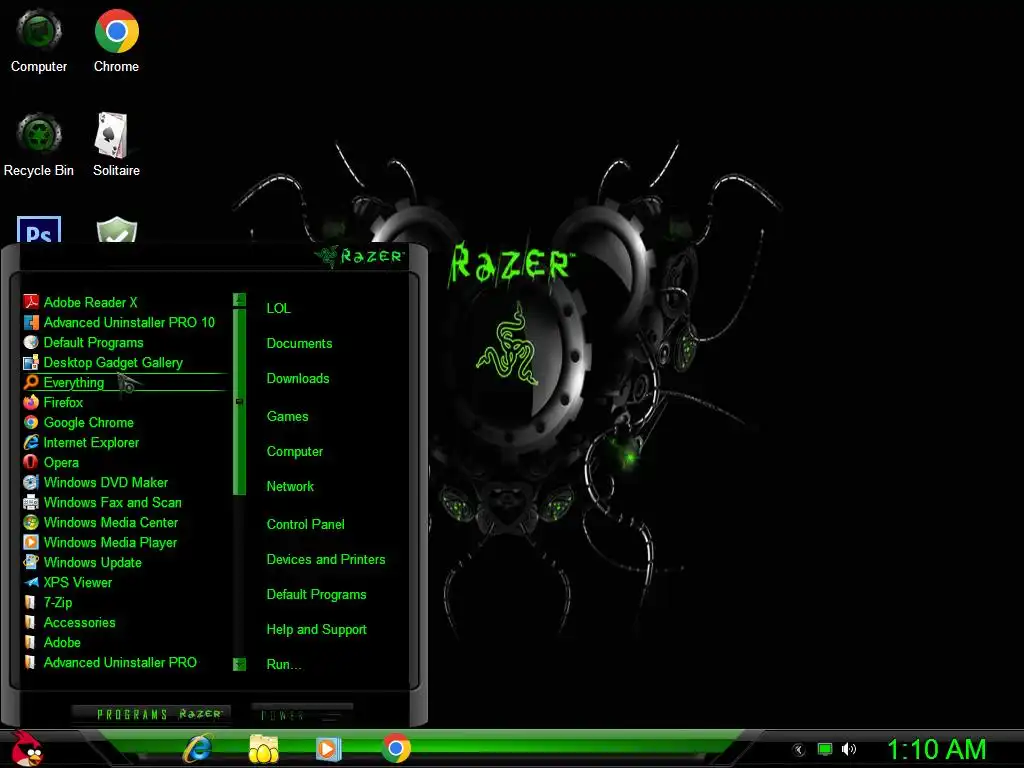The height and width of the screenshot is (768, 1024).
Task: Open Games from the start menu
Action: pyautogui.click(x=287, y=417)
